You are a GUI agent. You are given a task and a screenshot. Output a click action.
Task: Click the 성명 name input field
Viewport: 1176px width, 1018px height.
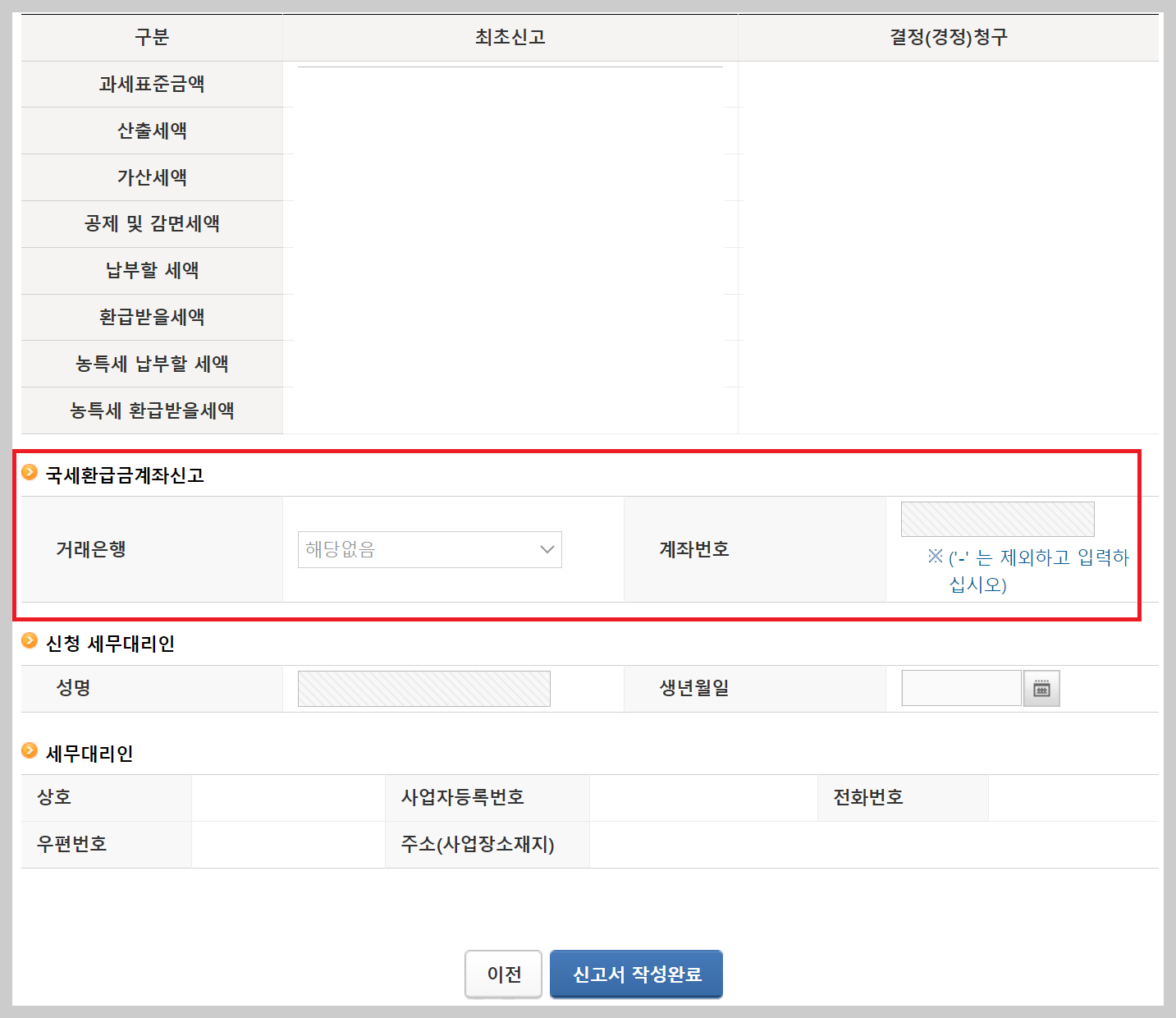coord(423,688)
